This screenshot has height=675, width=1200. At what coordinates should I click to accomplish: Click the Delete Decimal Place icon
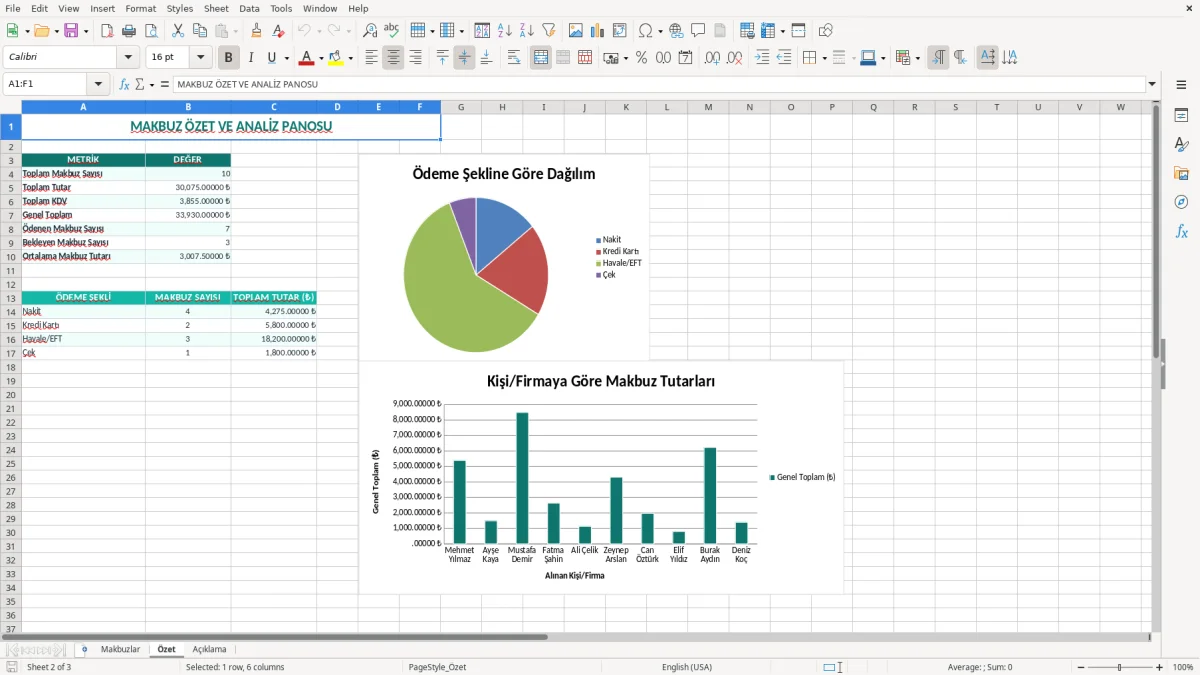[735, 58]
